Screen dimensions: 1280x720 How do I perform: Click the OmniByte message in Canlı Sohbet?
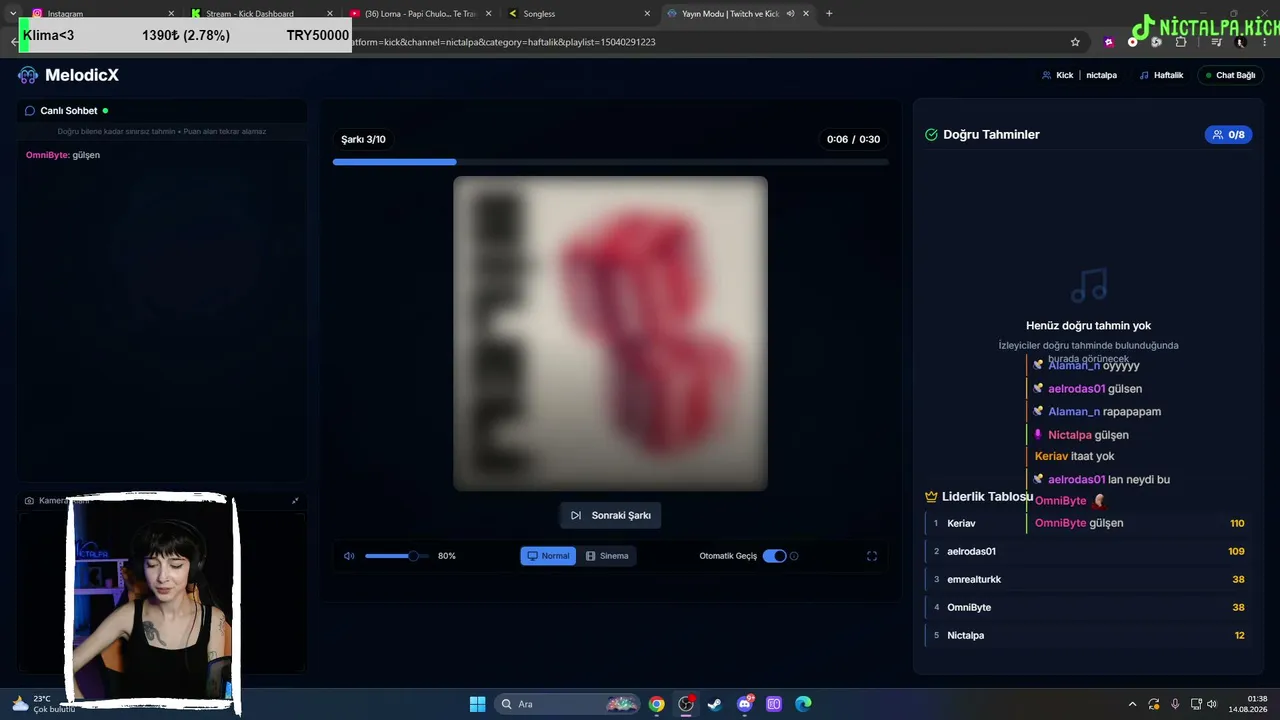(x=63, y=155)
